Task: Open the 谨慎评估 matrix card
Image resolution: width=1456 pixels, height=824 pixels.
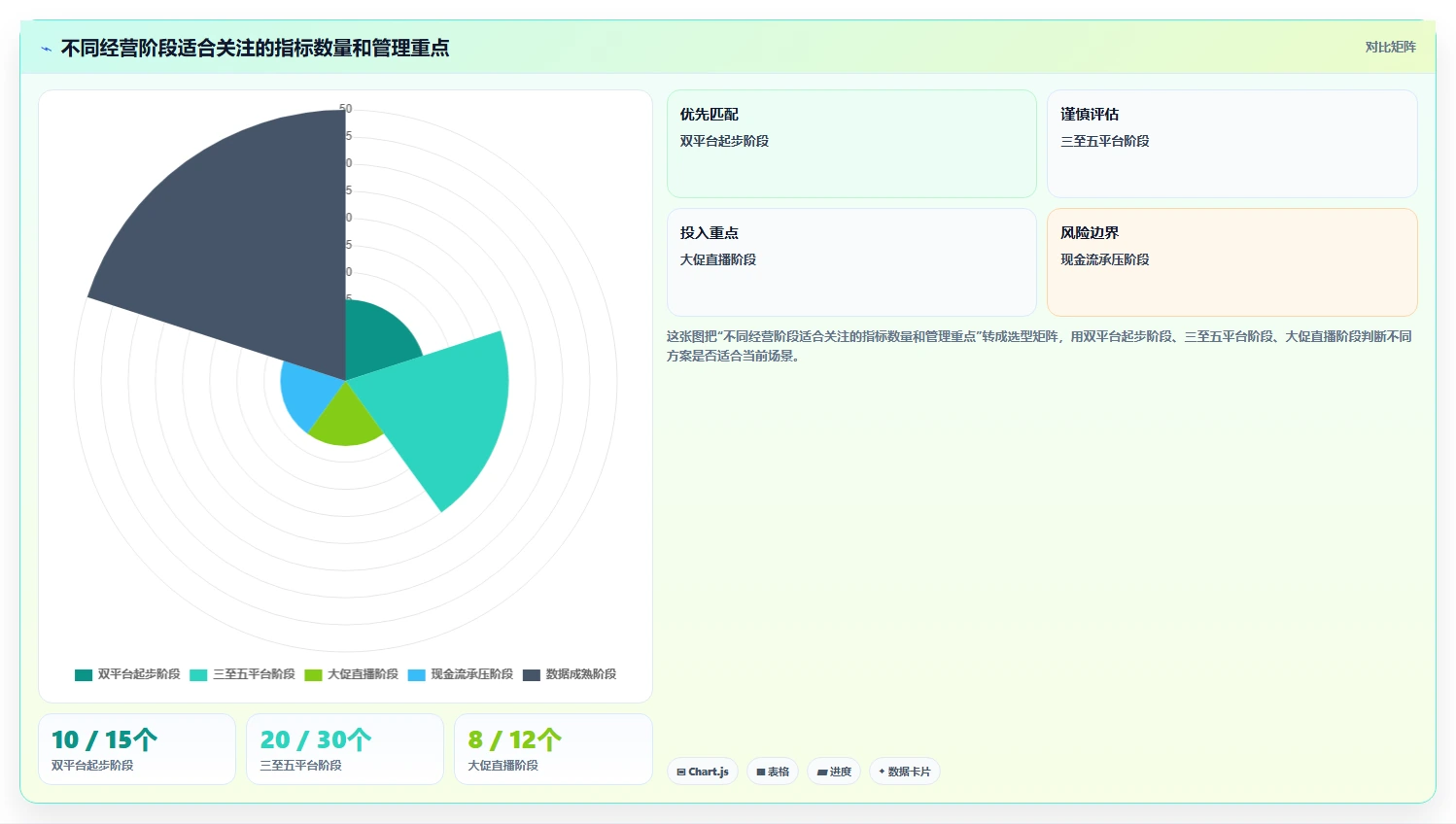Action: [1231, 144]
